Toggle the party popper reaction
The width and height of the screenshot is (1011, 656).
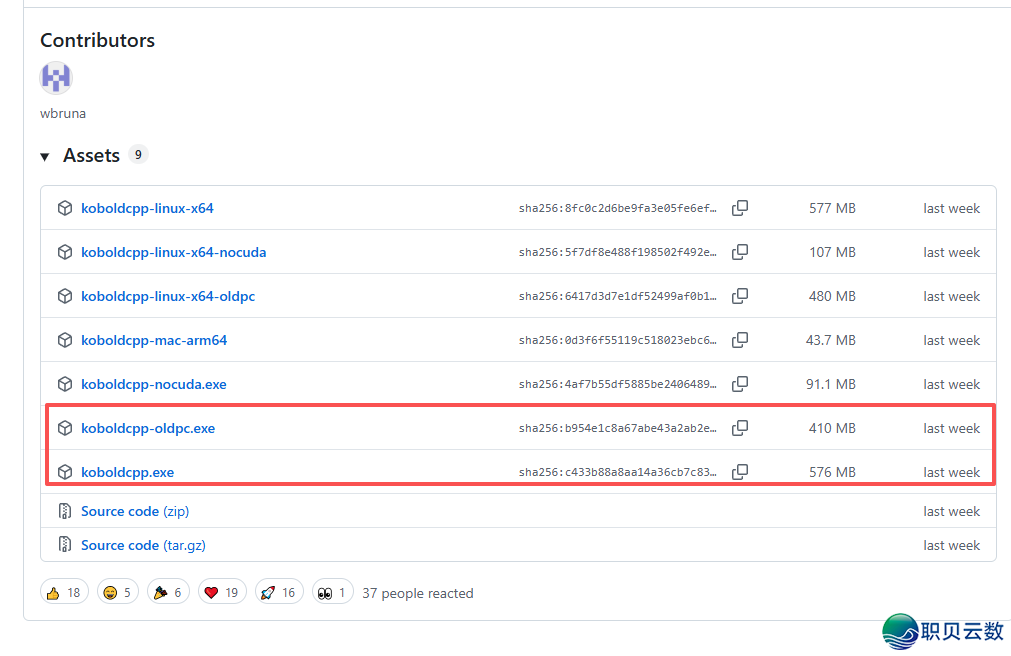tap(169, 593)
